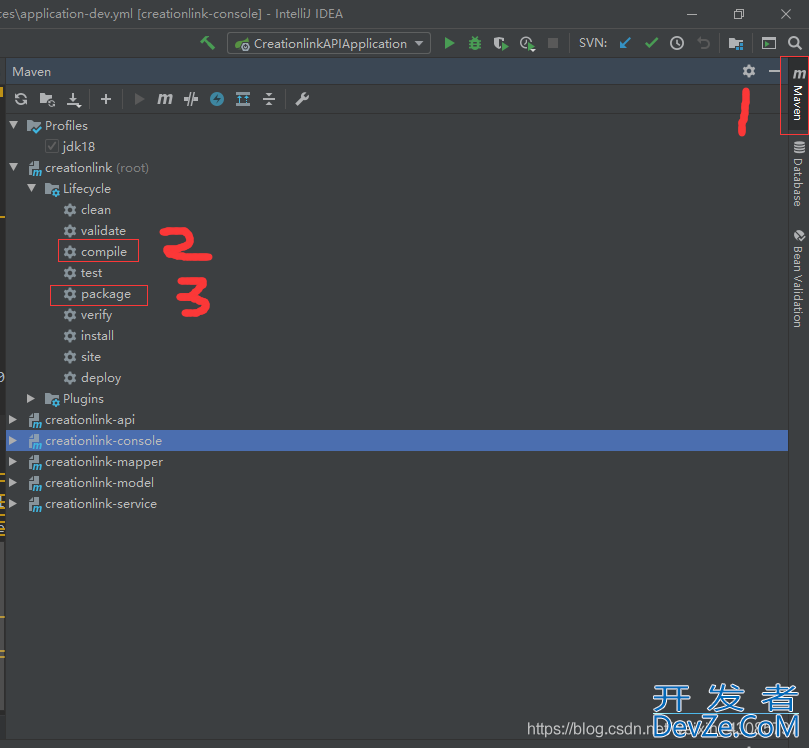The width and height of the screenshot is (809, 748).
Task: Toggle the jdk18 profile checkbox
Action: 52,147
